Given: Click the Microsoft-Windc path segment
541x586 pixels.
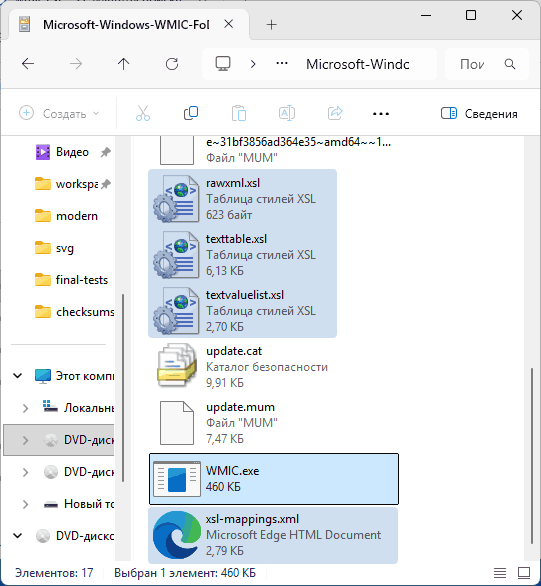Looking at the screenshot, I should point(358,64).
